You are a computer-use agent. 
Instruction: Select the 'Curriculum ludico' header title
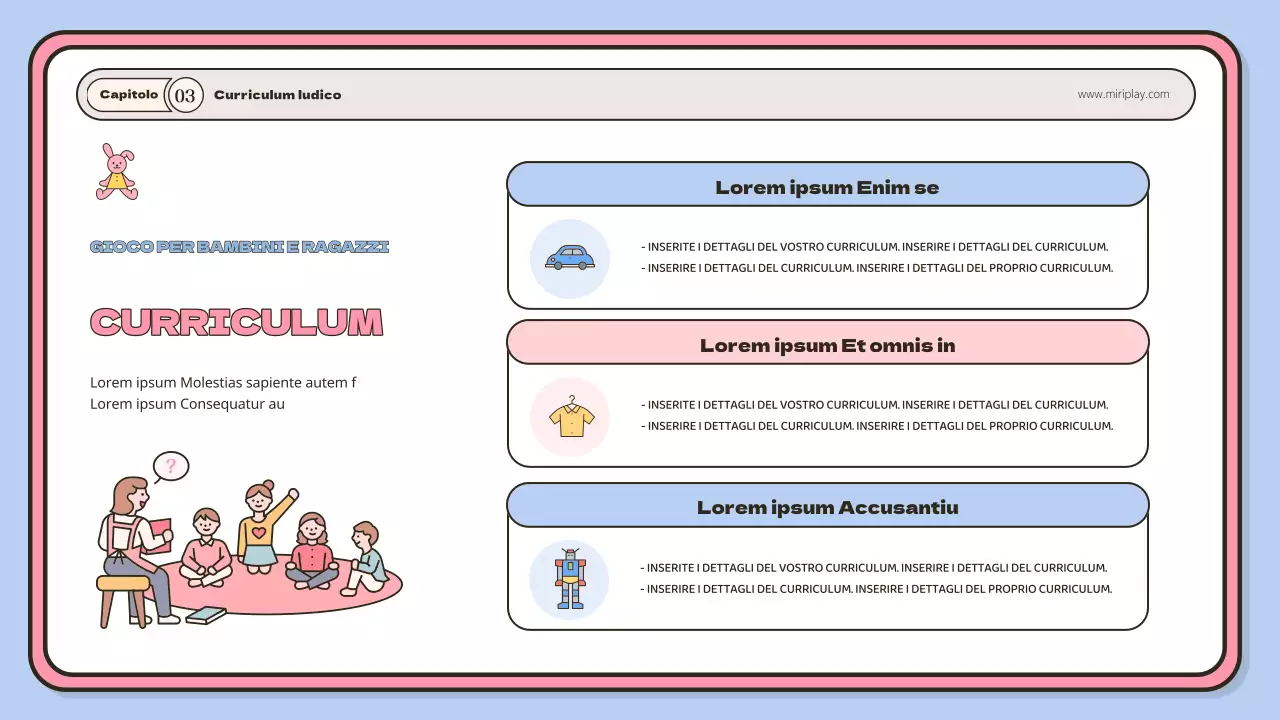(277, 94)
